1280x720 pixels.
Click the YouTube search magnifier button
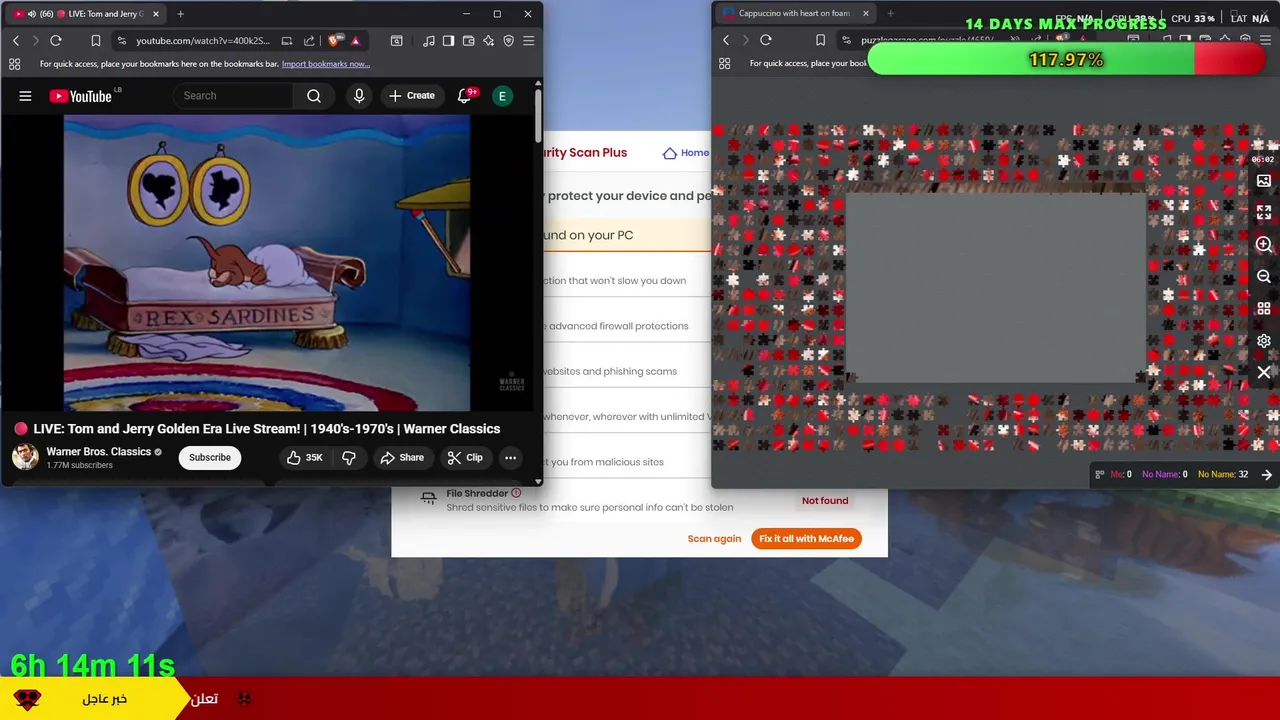314,96
